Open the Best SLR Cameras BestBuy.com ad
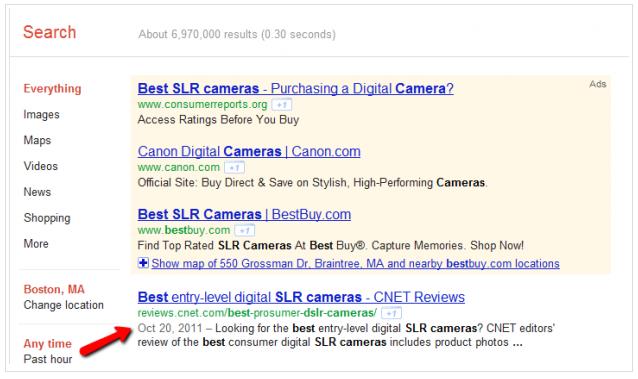This screenshot has width=638, height=379. (244, 214)
